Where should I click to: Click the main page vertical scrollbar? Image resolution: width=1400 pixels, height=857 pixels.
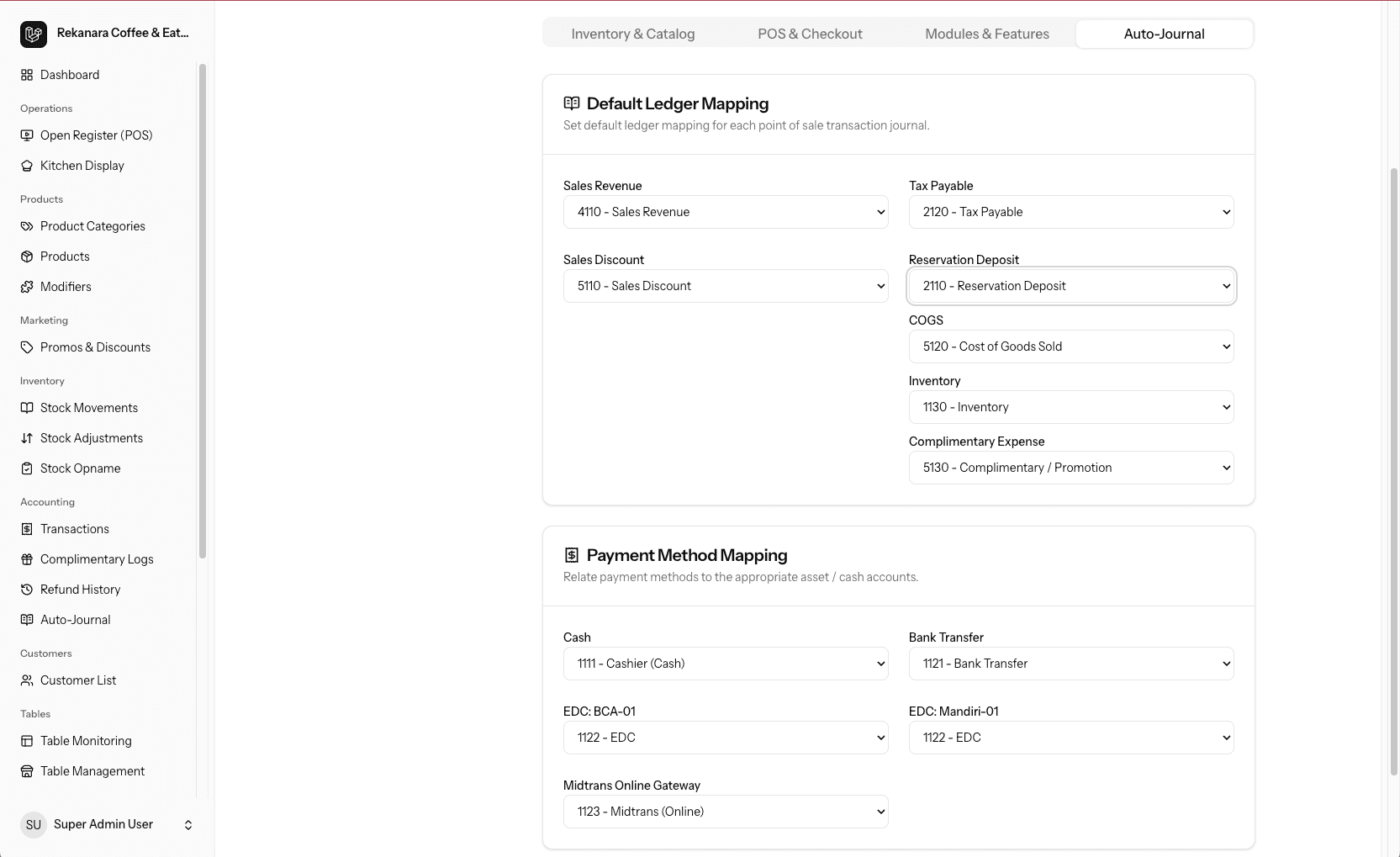(1393, 471)
